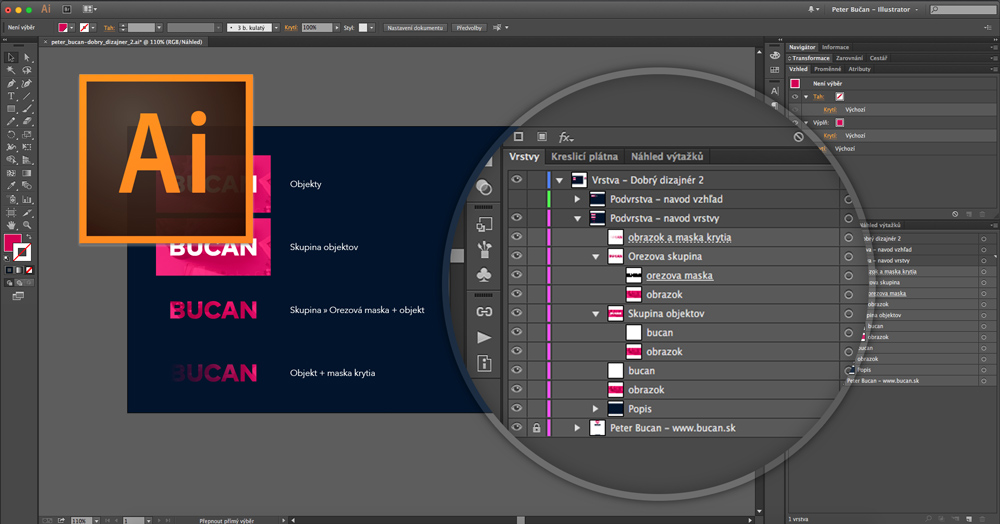Click the Tah link in control bar
1000x524 pixels.
(109, 27)
